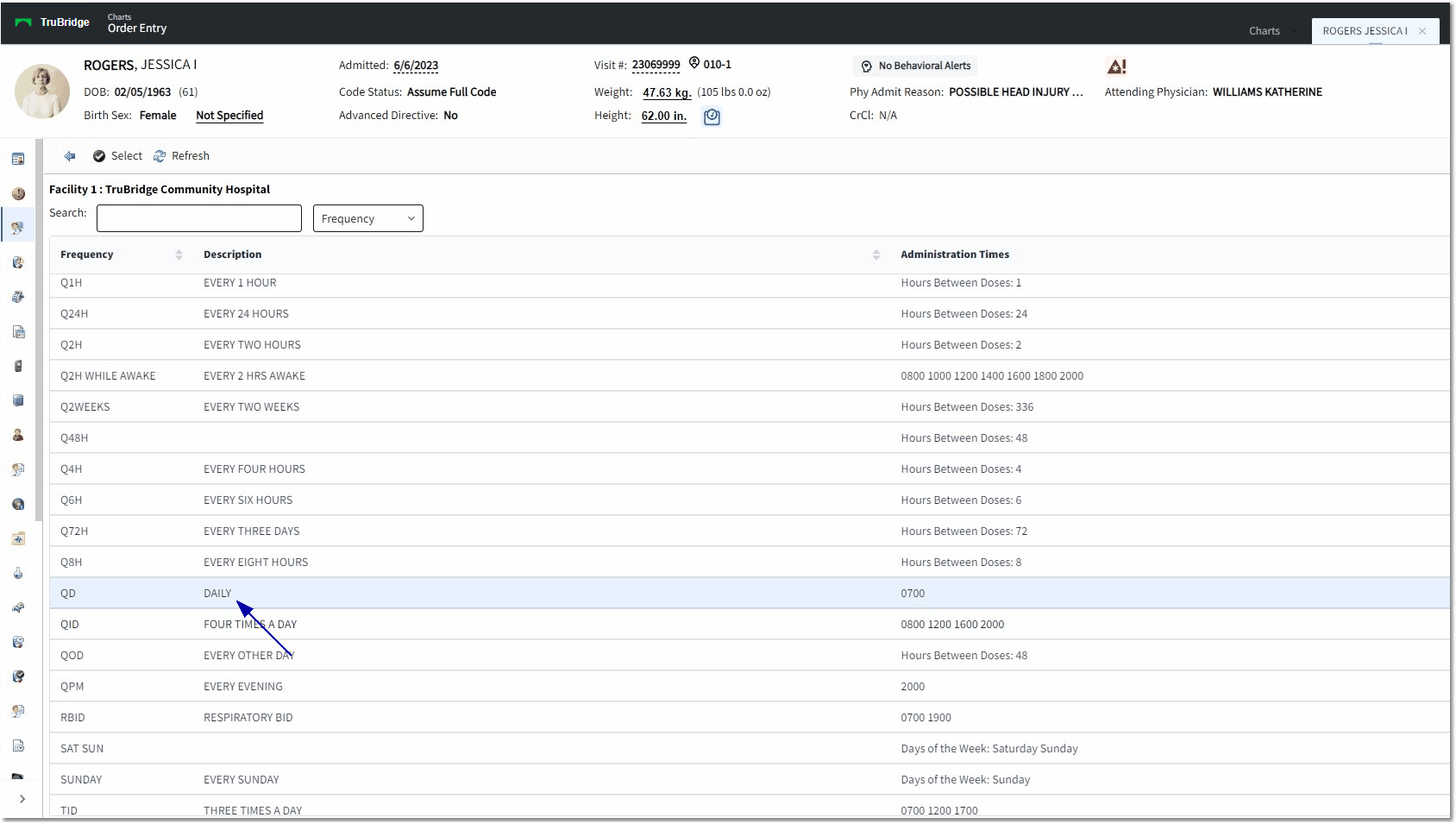The height and width of the screenshot is (824, 1456).
Task: Click the No Behavioral Alerts button
Action: [x=915, y=66]
